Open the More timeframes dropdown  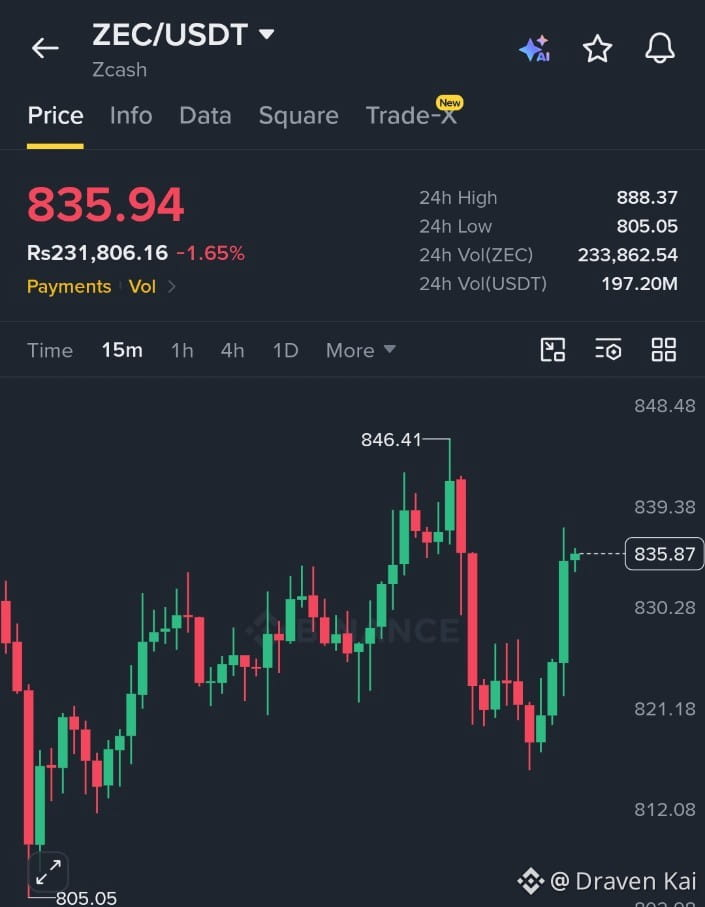(360, 351)
